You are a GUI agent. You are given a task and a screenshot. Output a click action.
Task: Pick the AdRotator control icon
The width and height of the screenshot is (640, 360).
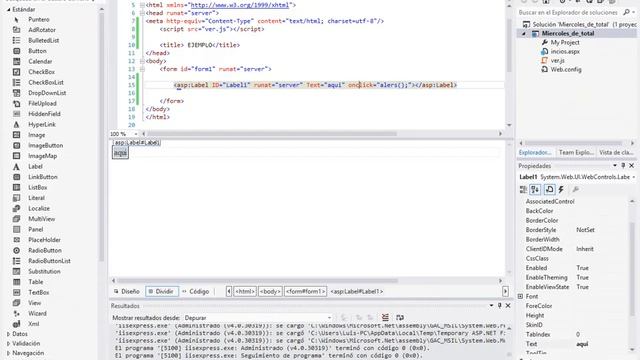click(17, 30)
